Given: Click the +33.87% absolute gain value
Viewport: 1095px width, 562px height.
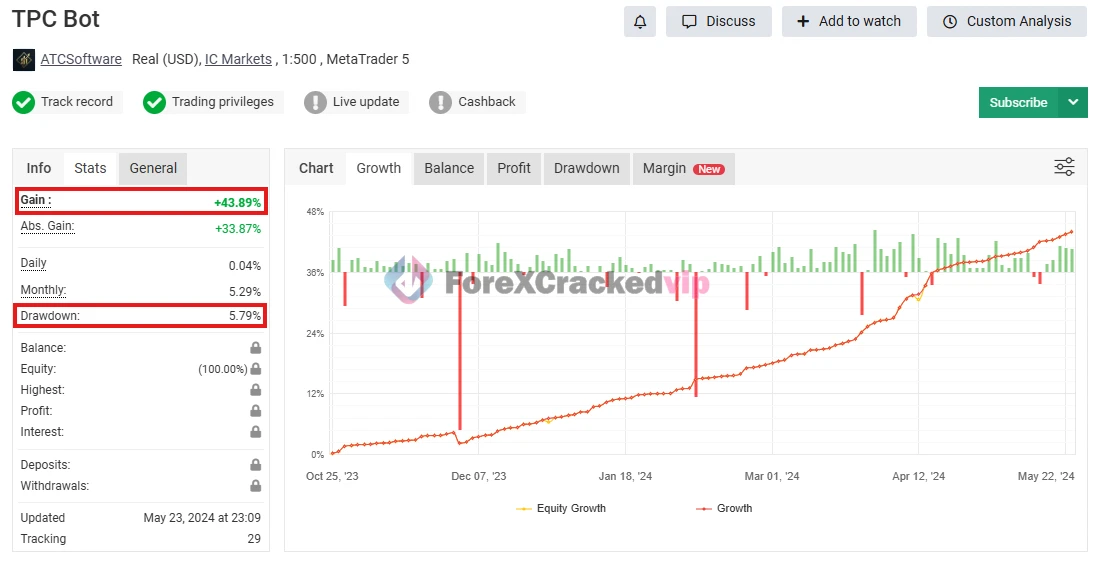Looking at the screenshot, I should (238, 228).
